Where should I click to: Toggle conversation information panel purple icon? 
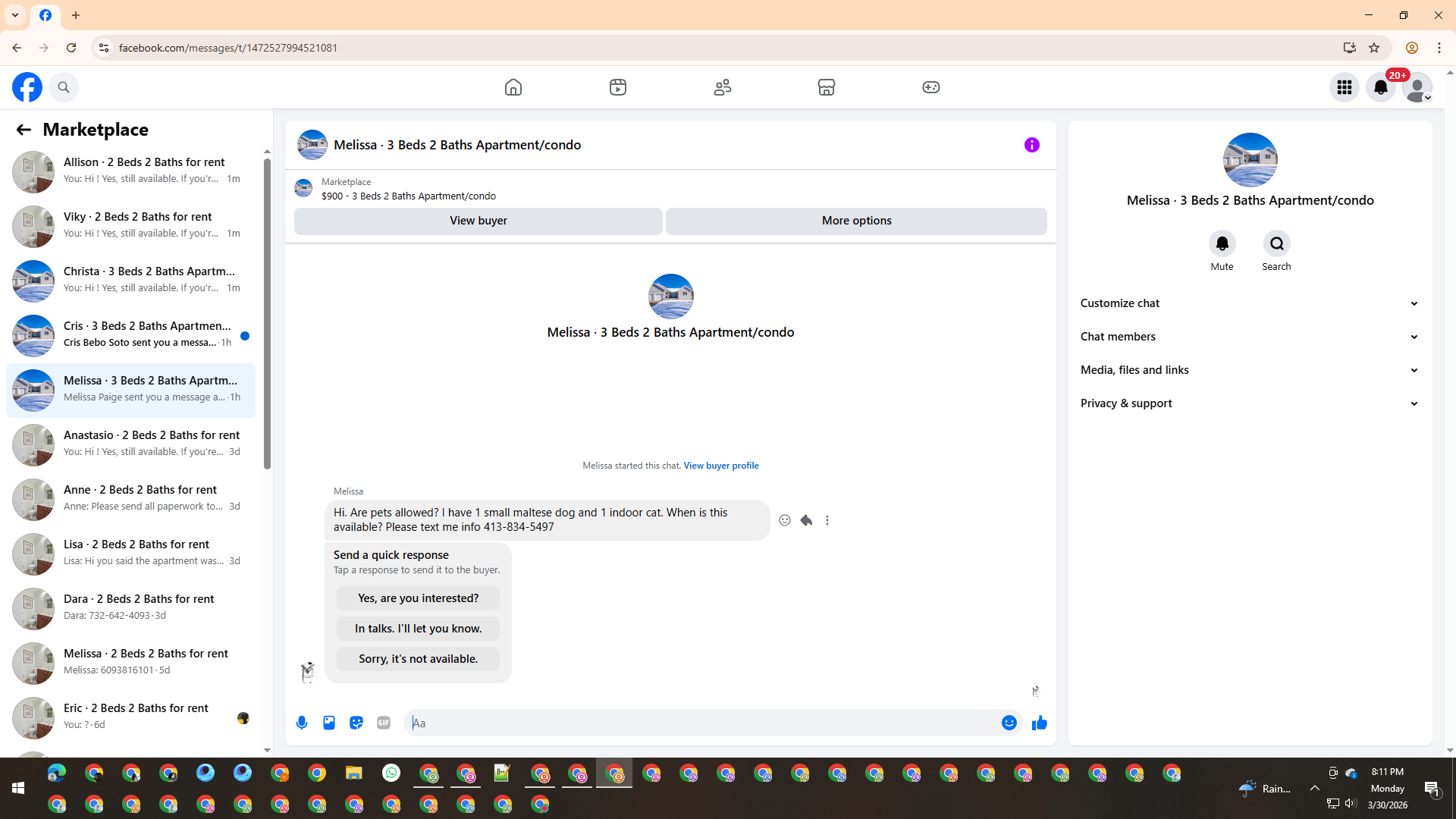(1031, 145)
